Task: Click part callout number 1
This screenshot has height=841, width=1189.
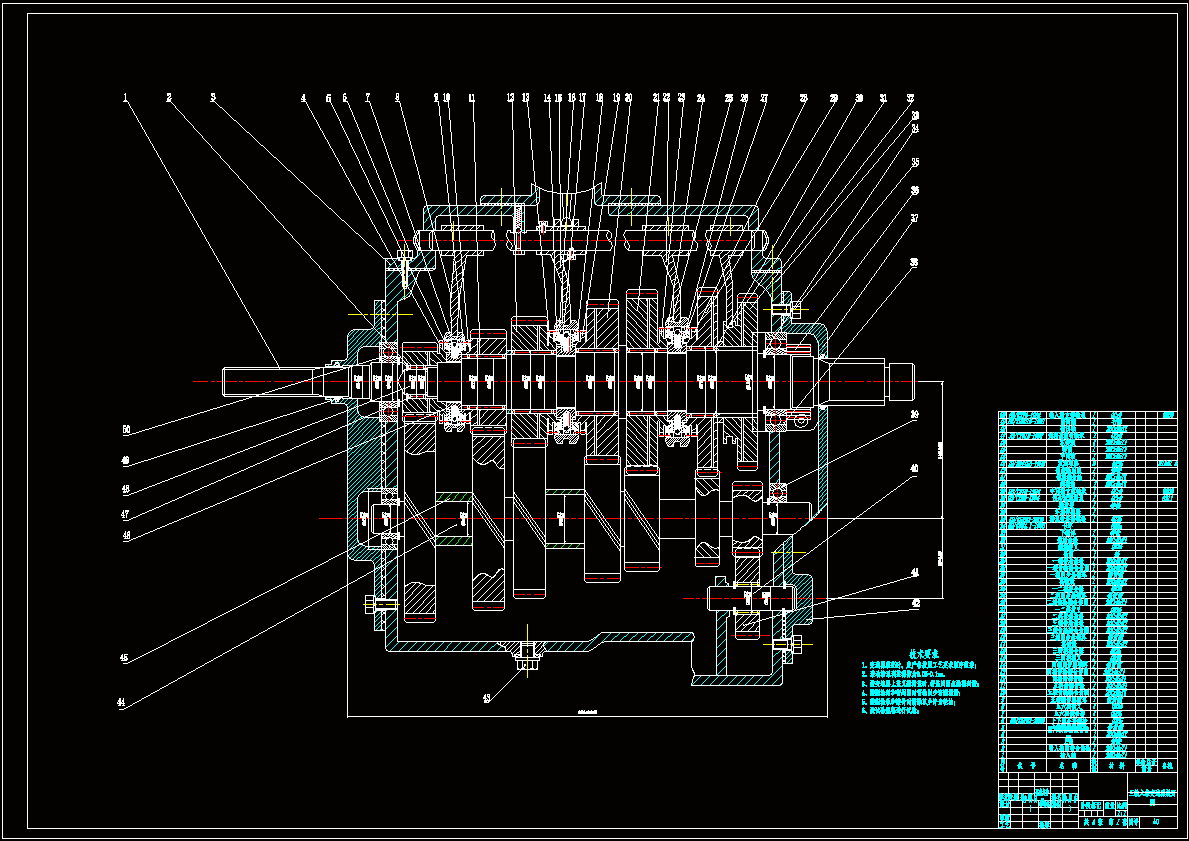Action: pyautogui.click(x=126, y=97)
